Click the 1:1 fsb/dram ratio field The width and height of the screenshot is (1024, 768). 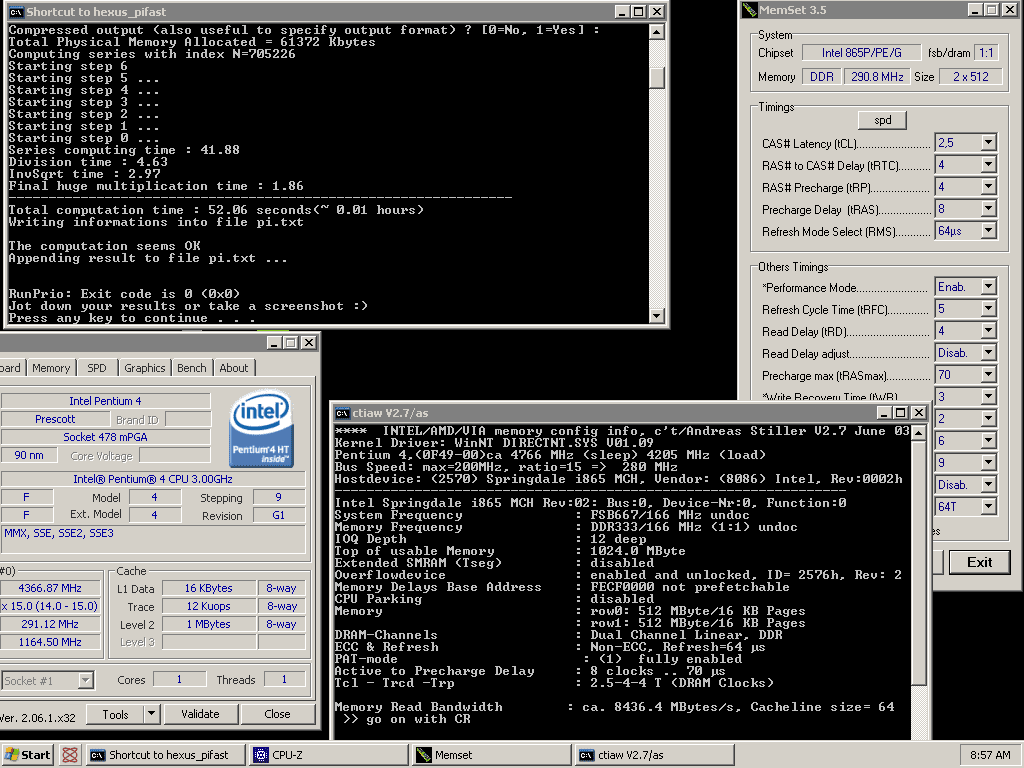(986, 53)
